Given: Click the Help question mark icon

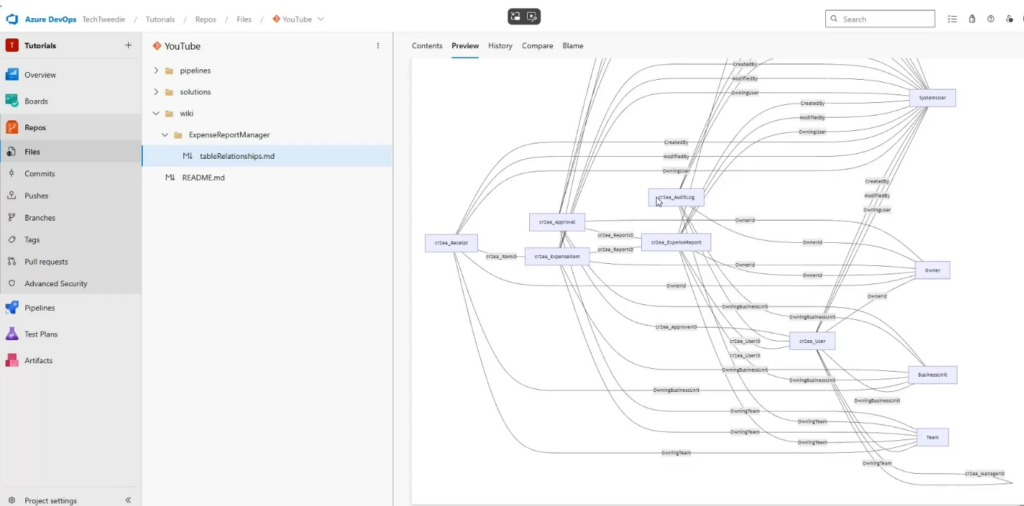Looking at the screenshot, I should point(990,19).
